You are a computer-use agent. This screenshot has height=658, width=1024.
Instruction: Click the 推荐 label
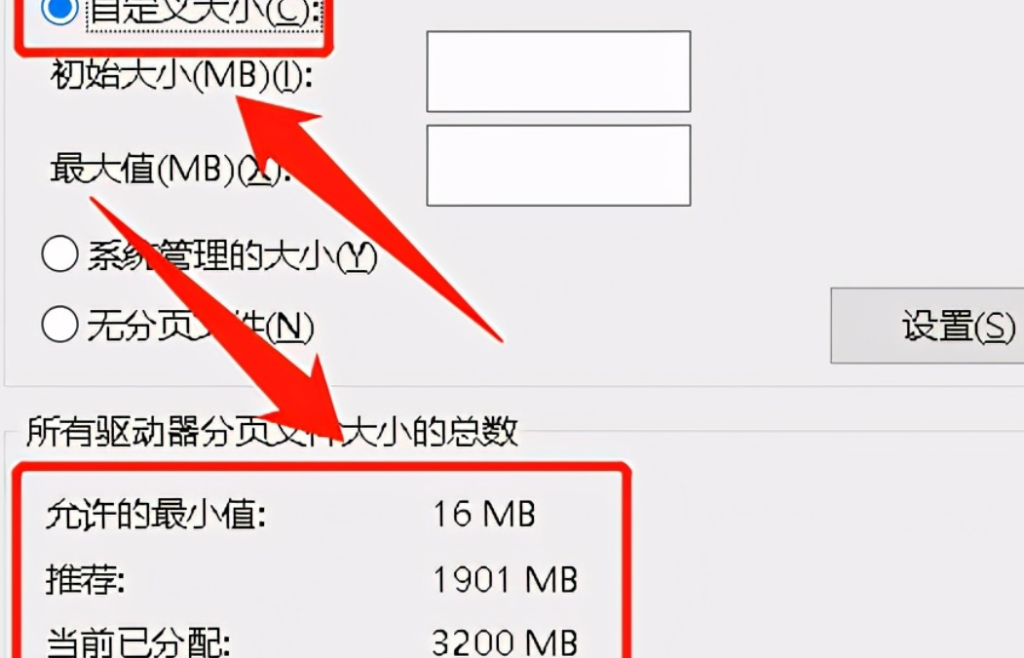pyautogui.click(x=86, y=580)
